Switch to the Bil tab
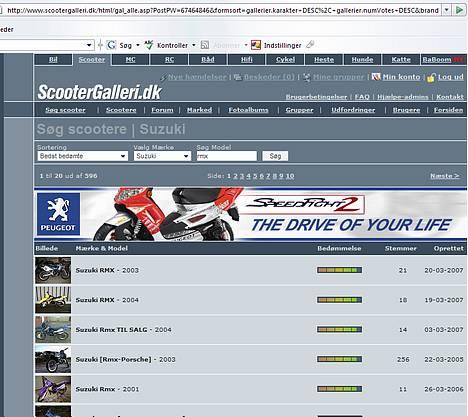468x417 pixels. (53, 60)
